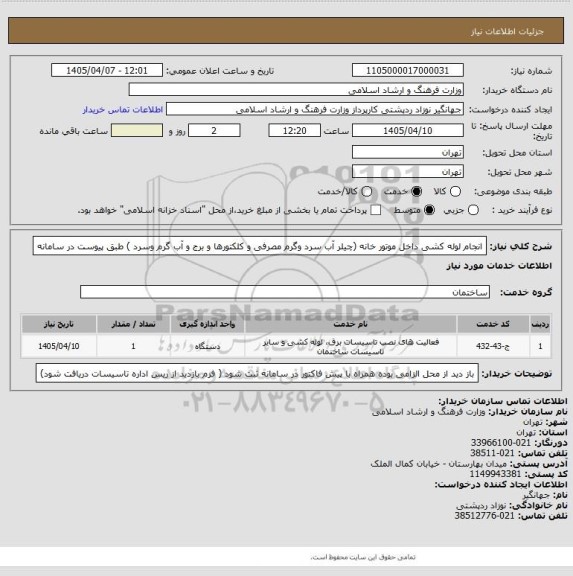Click the delivery city تهران field
Viewport: 573px width, 576px height.
(x=408, y=172)
